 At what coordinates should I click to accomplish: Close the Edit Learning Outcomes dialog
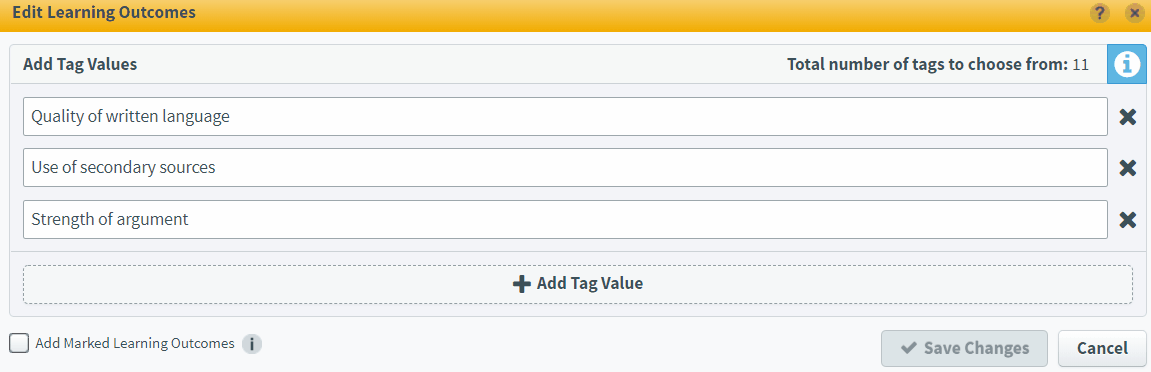[x=1134, y=13]
